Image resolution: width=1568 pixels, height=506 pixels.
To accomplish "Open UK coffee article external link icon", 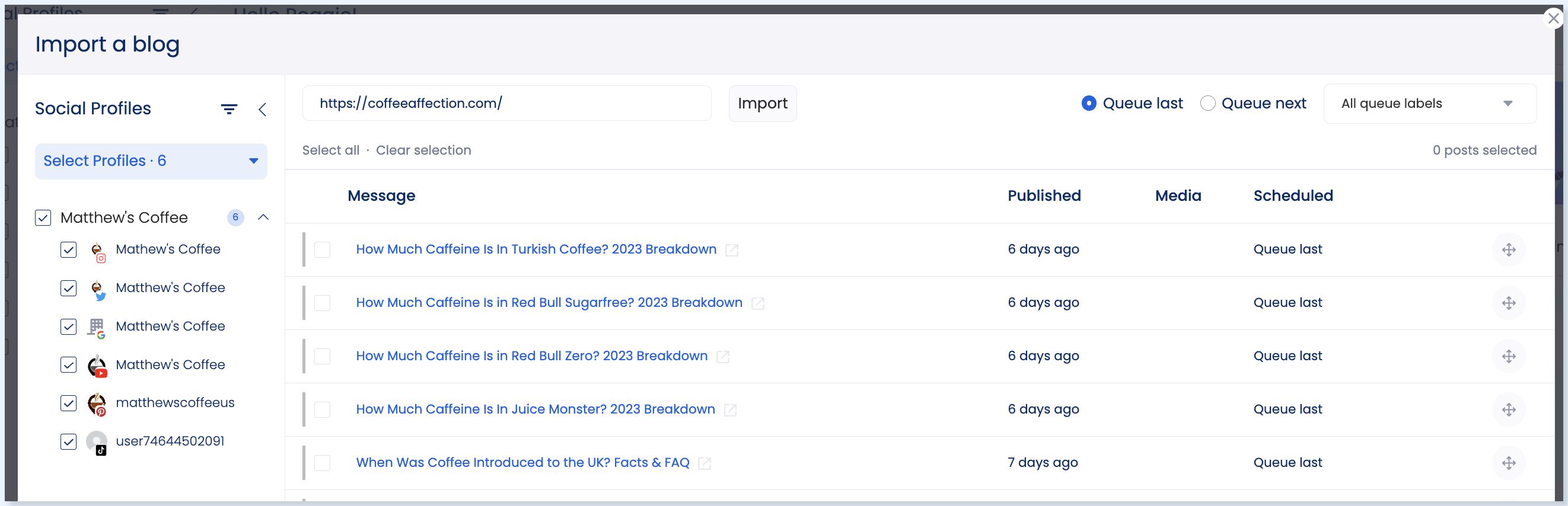I will [x=705, y=464].
